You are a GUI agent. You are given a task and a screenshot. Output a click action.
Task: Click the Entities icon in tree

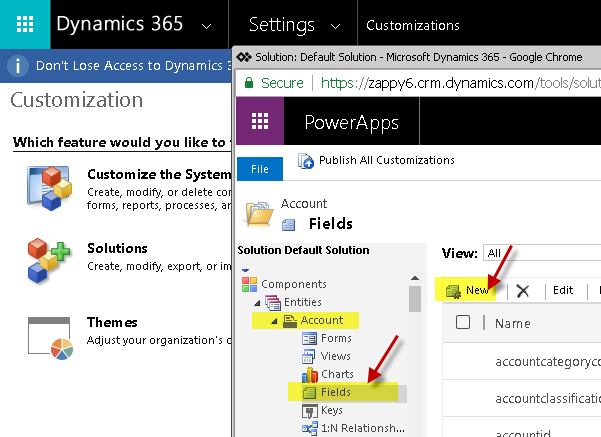point(273,302)
